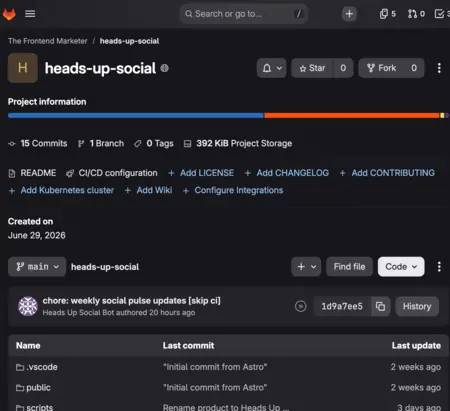Click yellow segment of language bar
Screen dimensions: 450x411
click(x=442, y=115)
